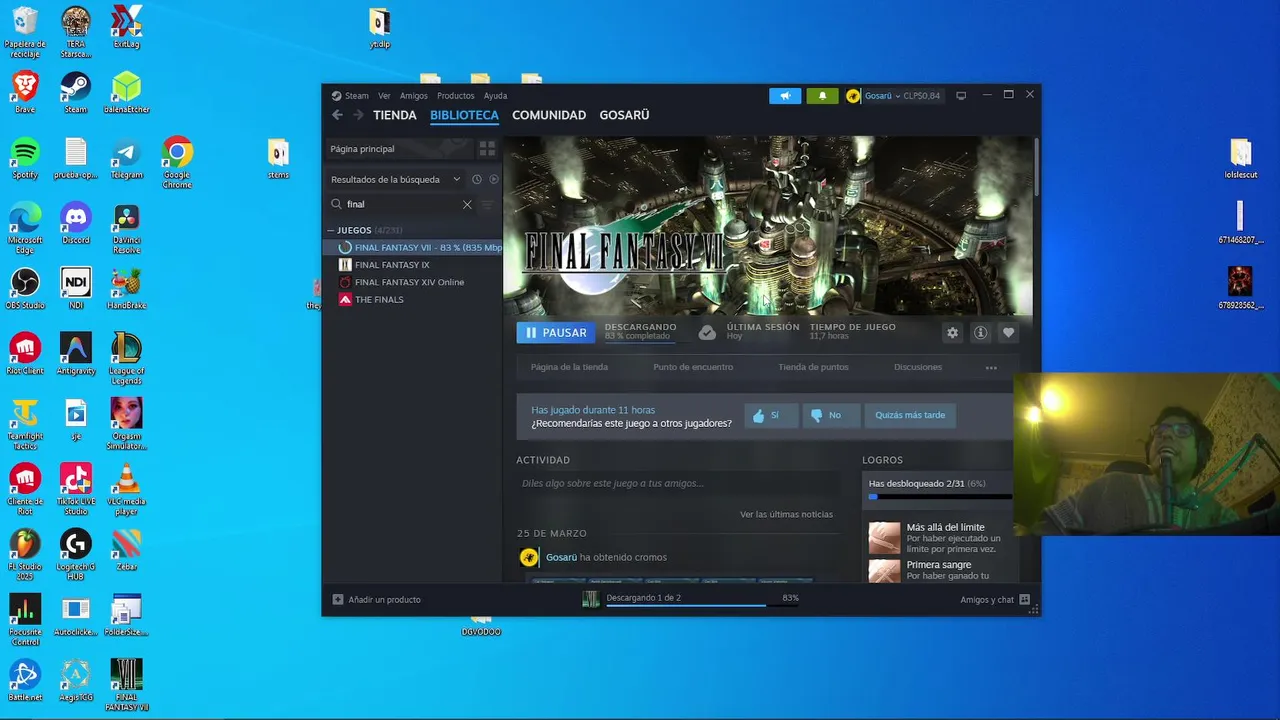Open Discusiones link
This screenshot has height=720, width=1280.
(918, 367)
